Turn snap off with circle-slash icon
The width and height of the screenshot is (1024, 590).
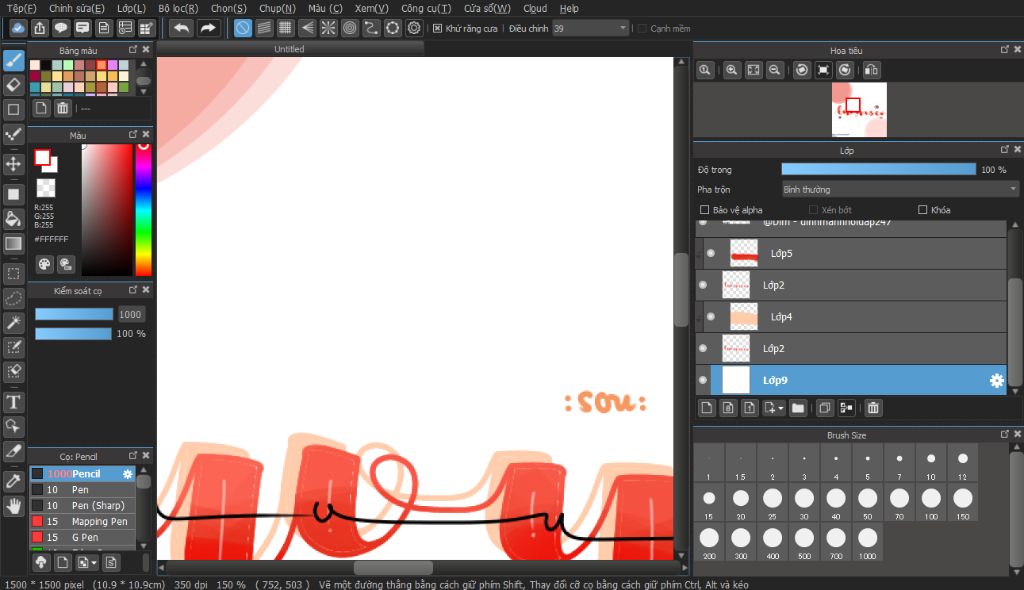coord(242,28)
